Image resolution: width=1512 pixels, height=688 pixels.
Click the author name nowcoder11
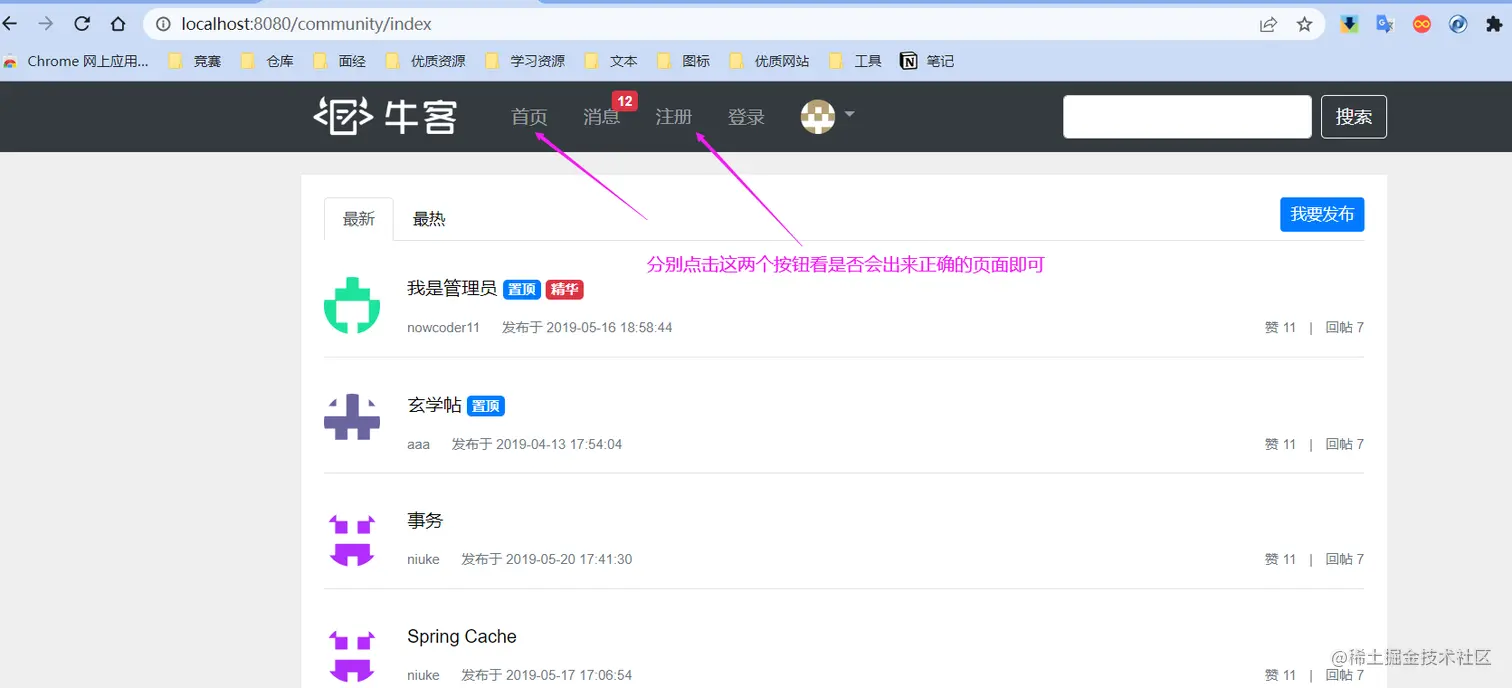point(444,328)
